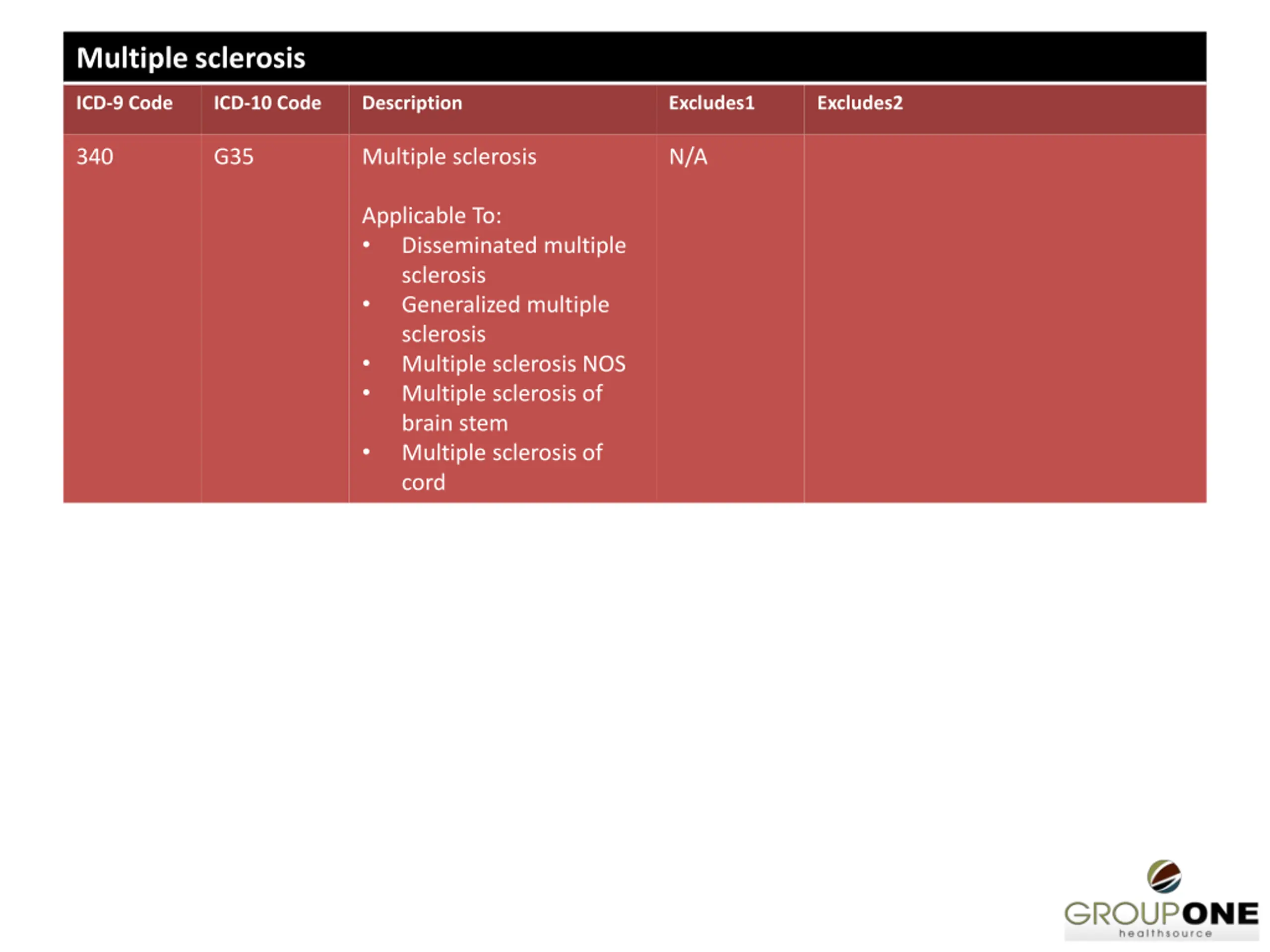Click the Applicable To: label
The width and height of the screenshot is (1270, 952).
tap(432, 216)
